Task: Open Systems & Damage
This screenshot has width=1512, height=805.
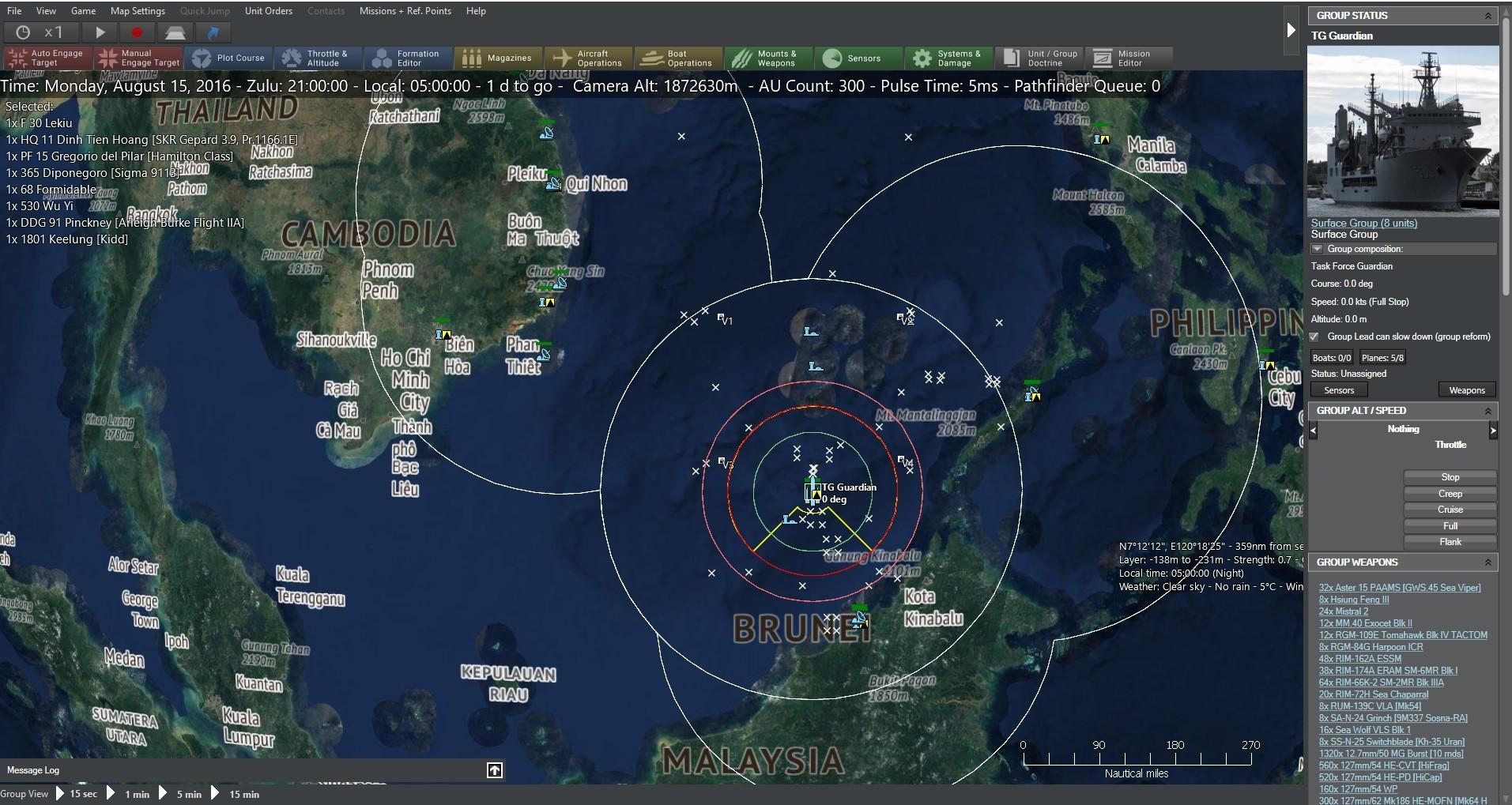Action: [948, 58]
